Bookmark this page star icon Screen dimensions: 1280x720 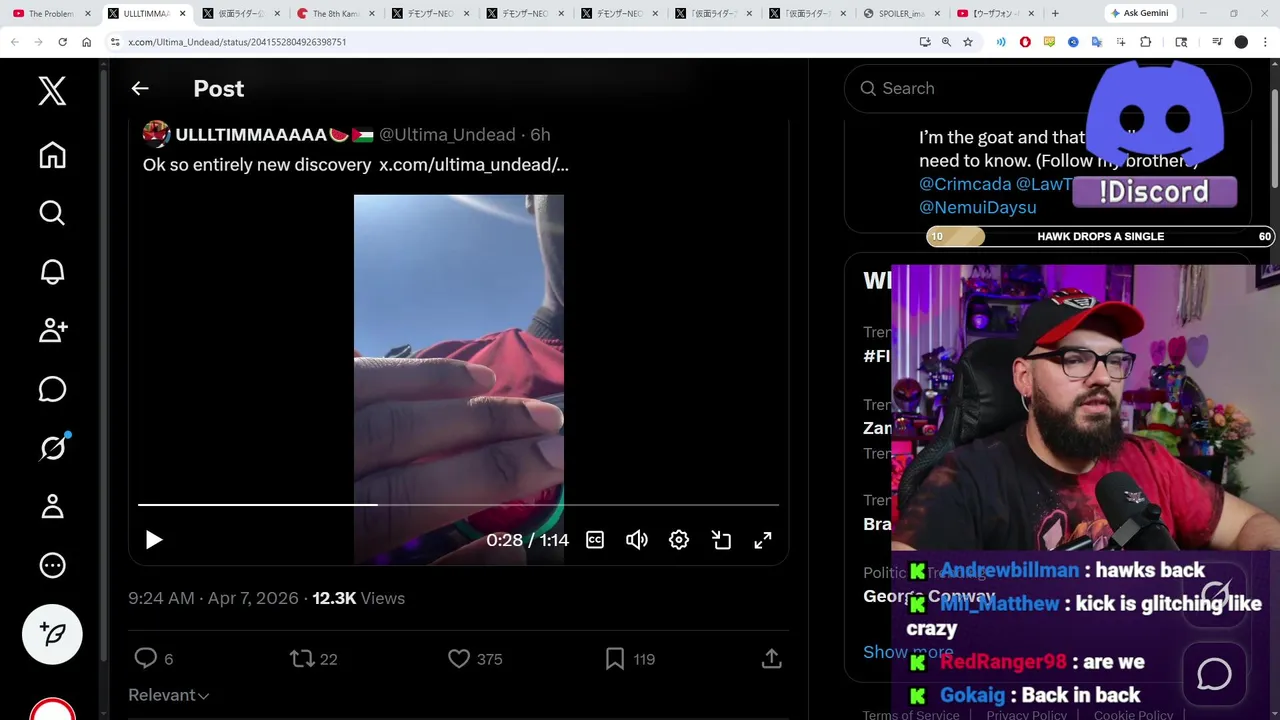[x=968, y=42]
